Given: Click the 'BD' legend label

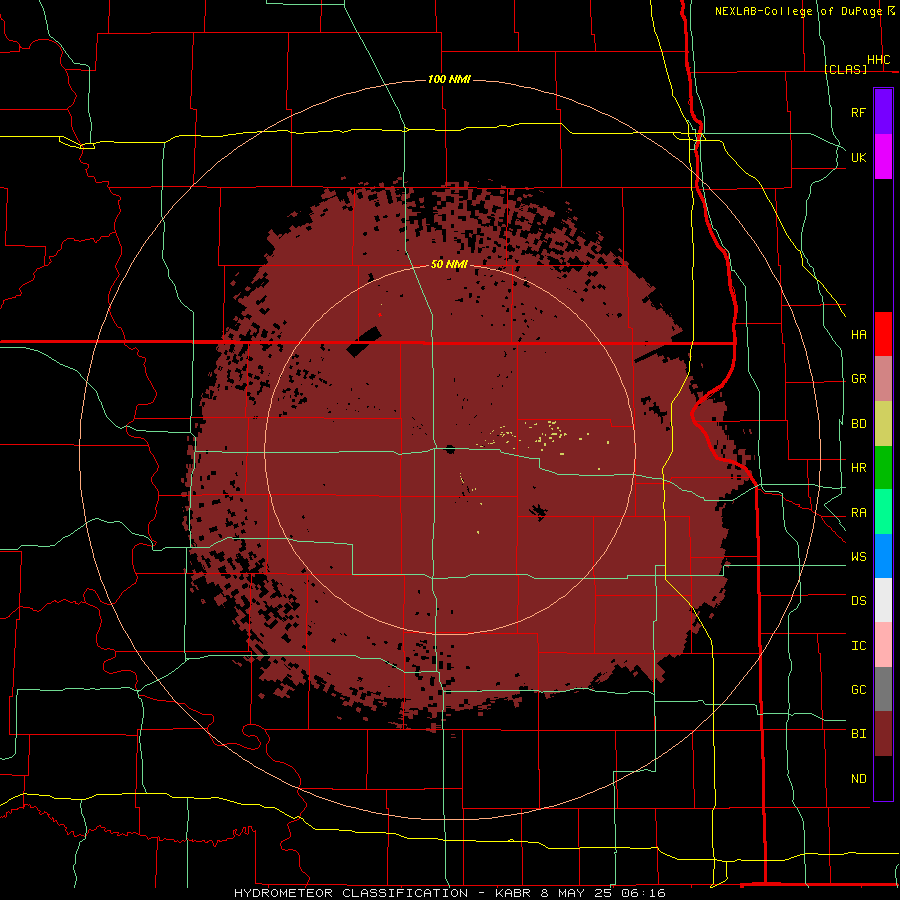Looking at the screenshot, I should (x=859, y=424).
